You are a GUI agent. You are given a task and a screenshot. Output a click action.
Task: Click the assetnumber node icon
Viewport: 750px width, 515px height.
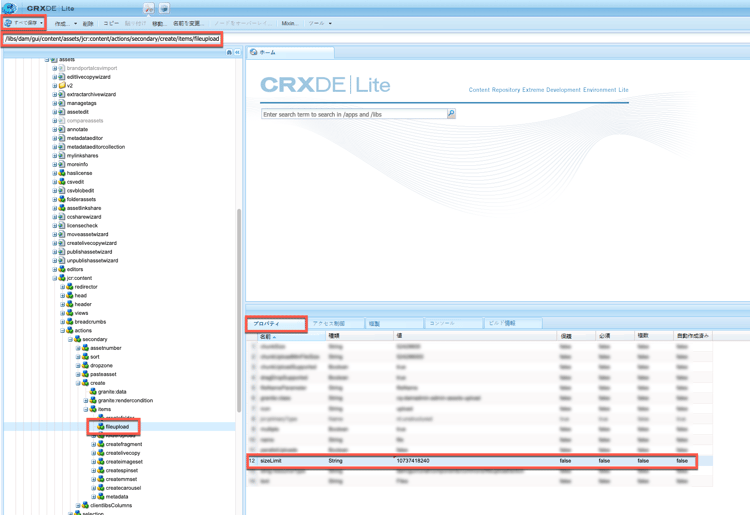click(85, 348)
